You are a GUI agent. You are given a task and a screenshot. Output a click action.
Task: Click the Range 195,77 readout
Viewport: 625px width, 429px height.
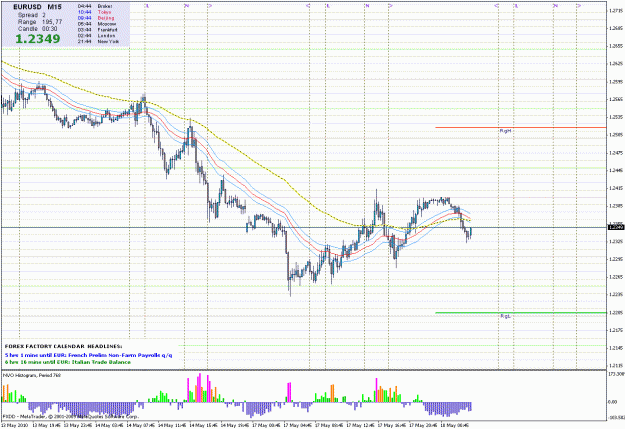[x=40, y=22]
